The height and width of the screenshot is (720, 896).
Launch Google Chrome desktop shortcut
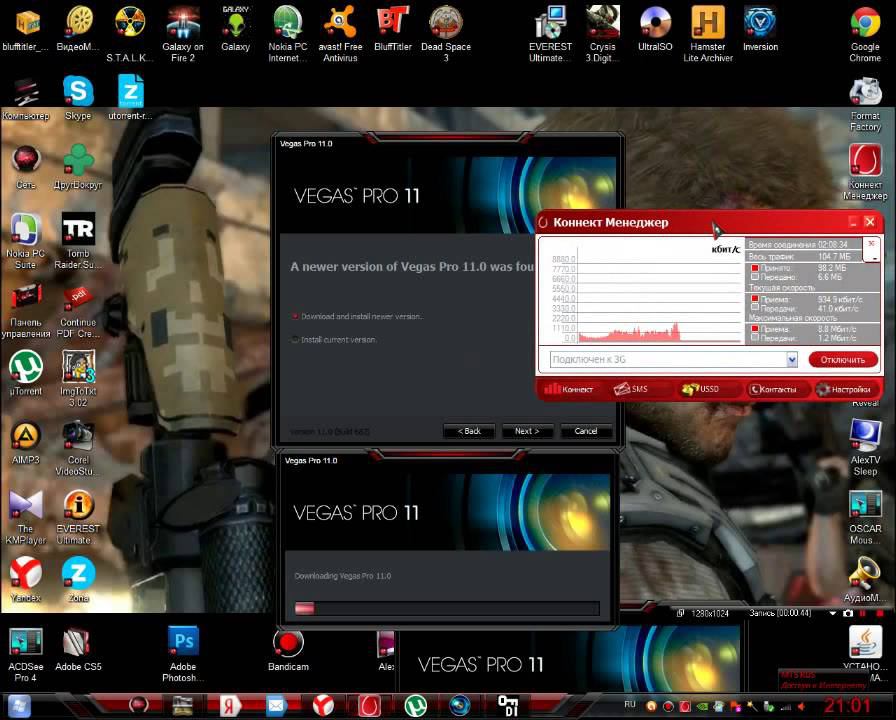pos(865,34)
